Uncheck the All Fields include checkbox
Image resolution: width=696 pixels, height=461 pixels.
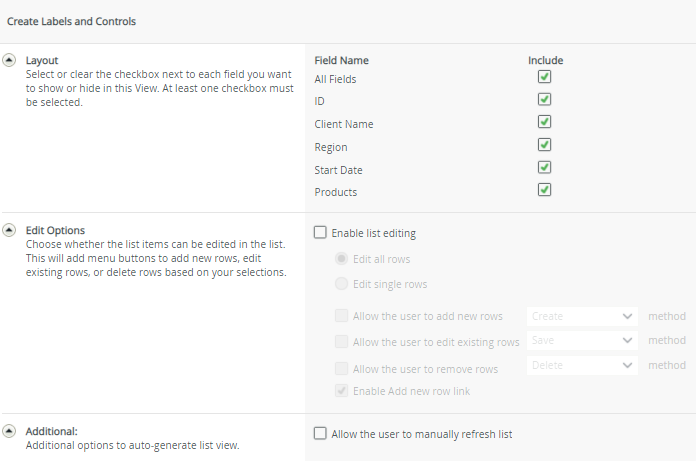click(x=545, y=77)
